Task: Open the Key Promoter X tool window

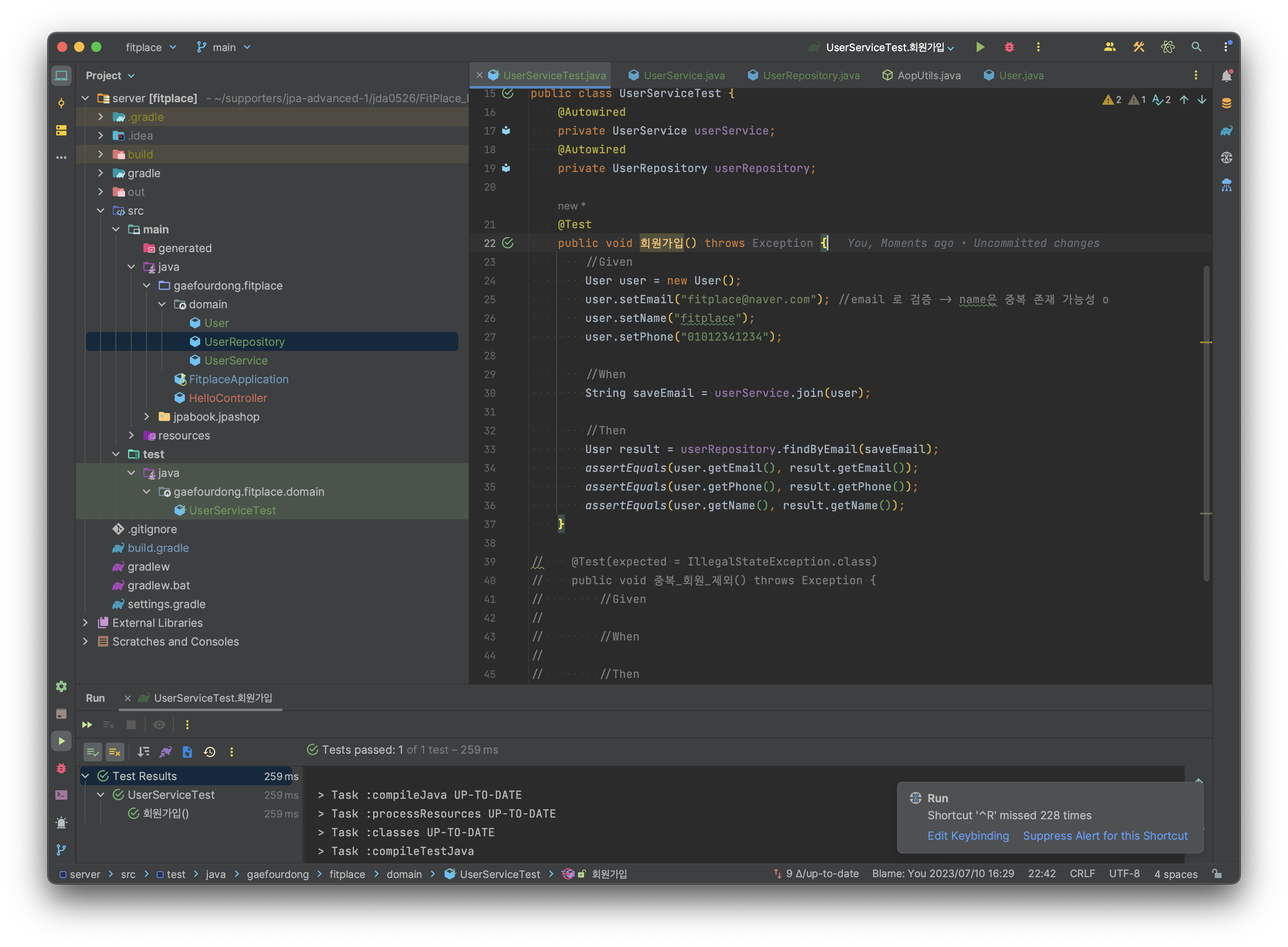Action: point(1226,158)
